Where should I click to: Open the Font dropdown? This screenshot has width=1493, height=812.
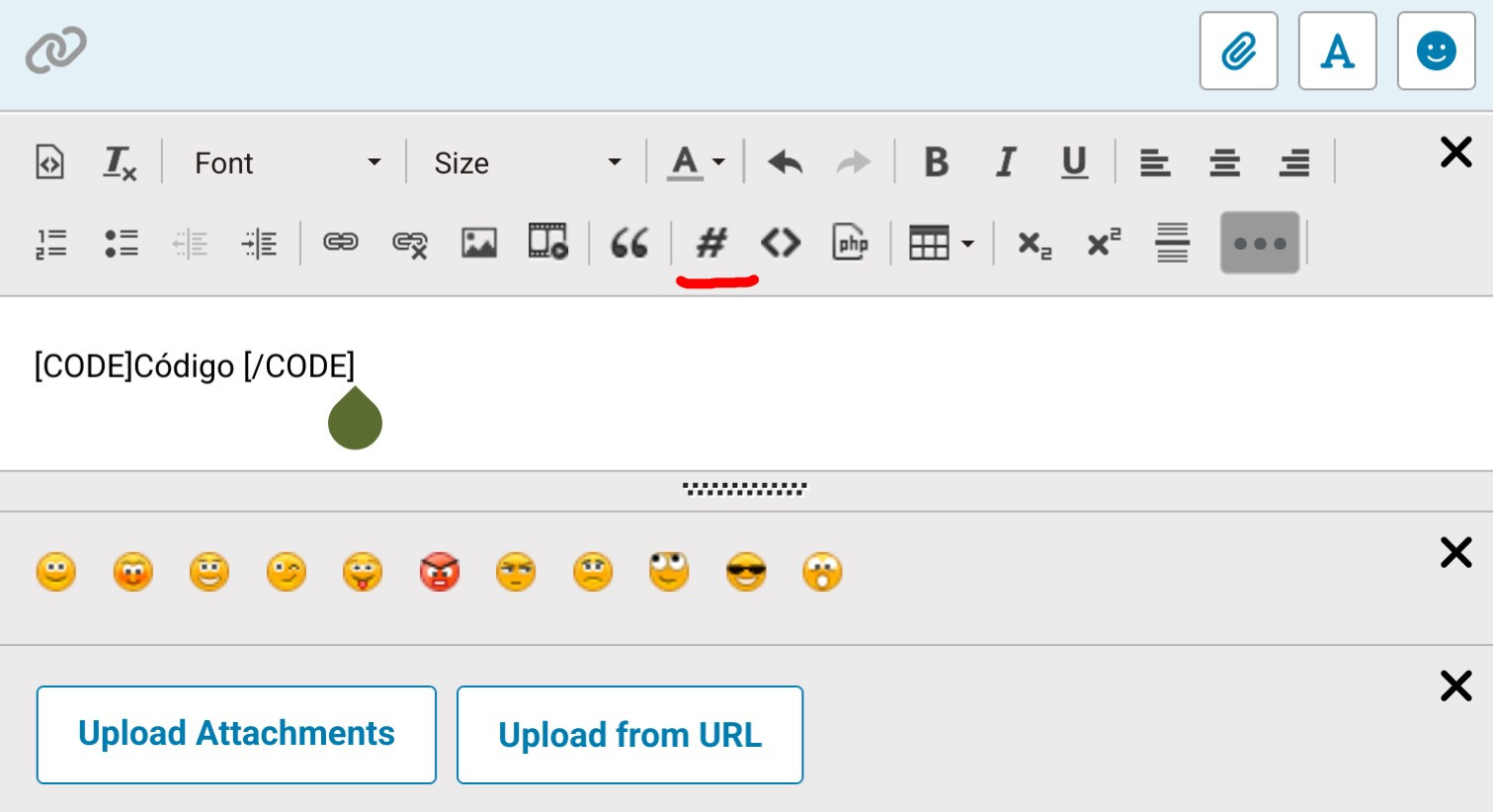pos(288,162)
